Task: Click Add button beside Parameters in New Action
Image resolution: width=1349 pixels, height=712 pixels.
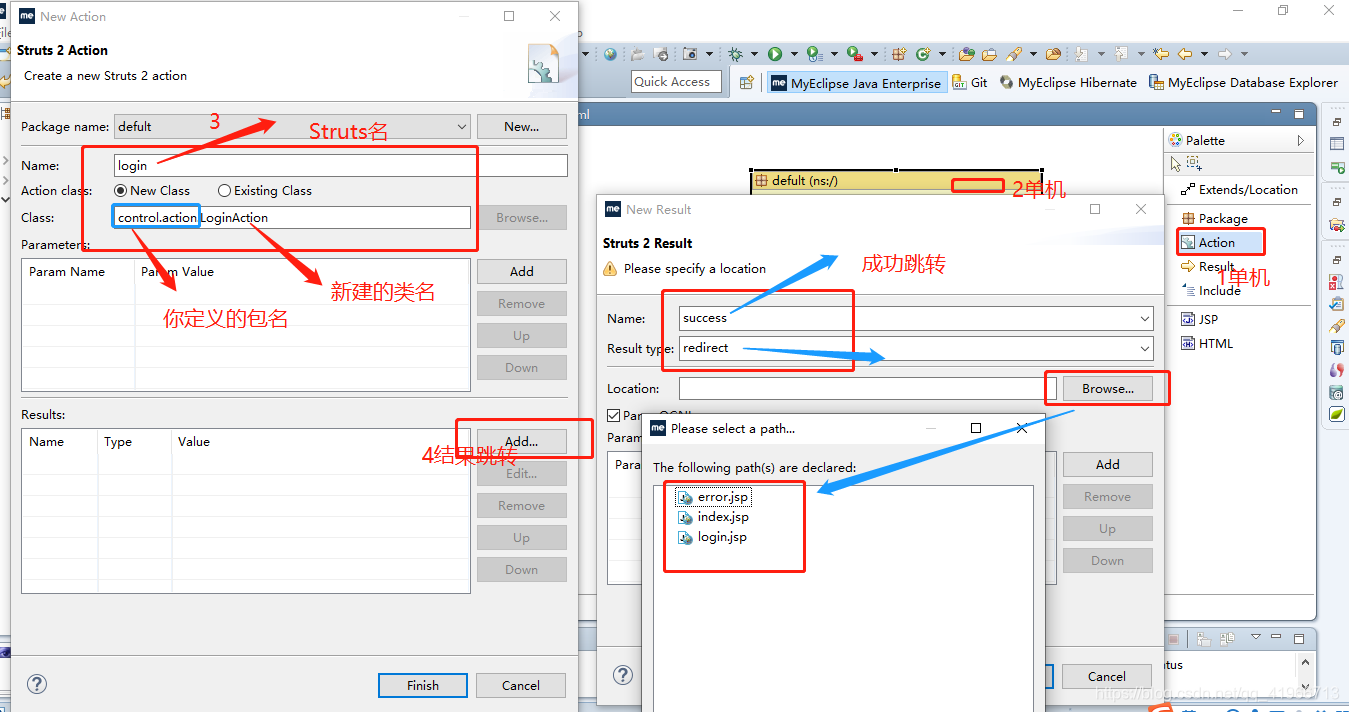Action: 521,271
